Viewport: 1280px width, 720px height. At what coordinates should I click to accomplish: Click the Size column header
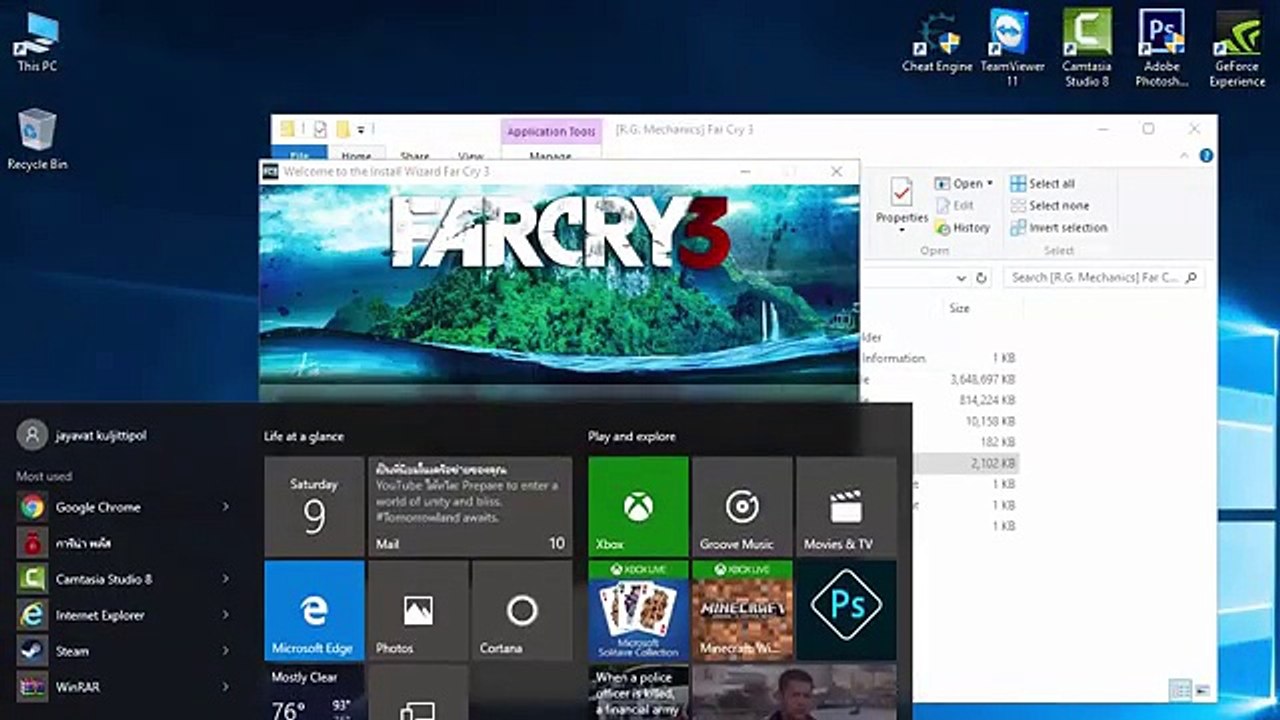(959, 308)
